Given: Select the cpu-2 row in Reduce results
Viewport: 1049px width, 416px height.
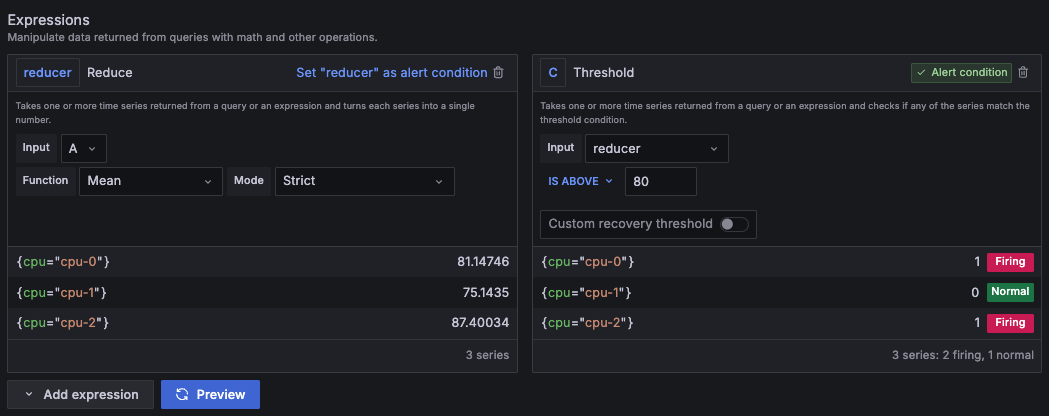Looking at the screenshot, I should pyautogui.click(x=262, y=323).
